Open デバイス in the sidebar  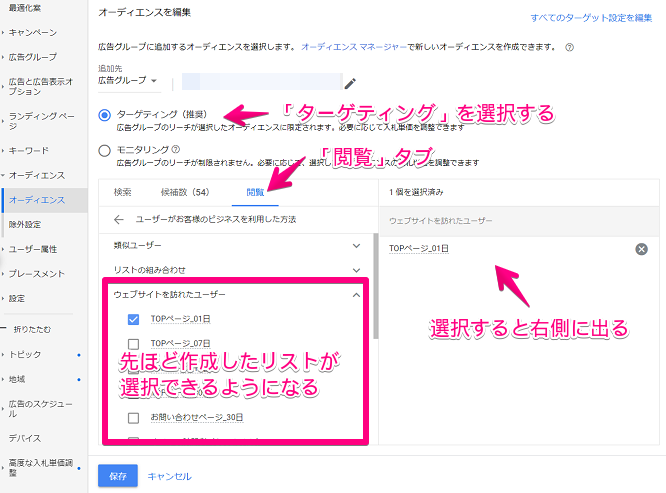coord(25,438)
